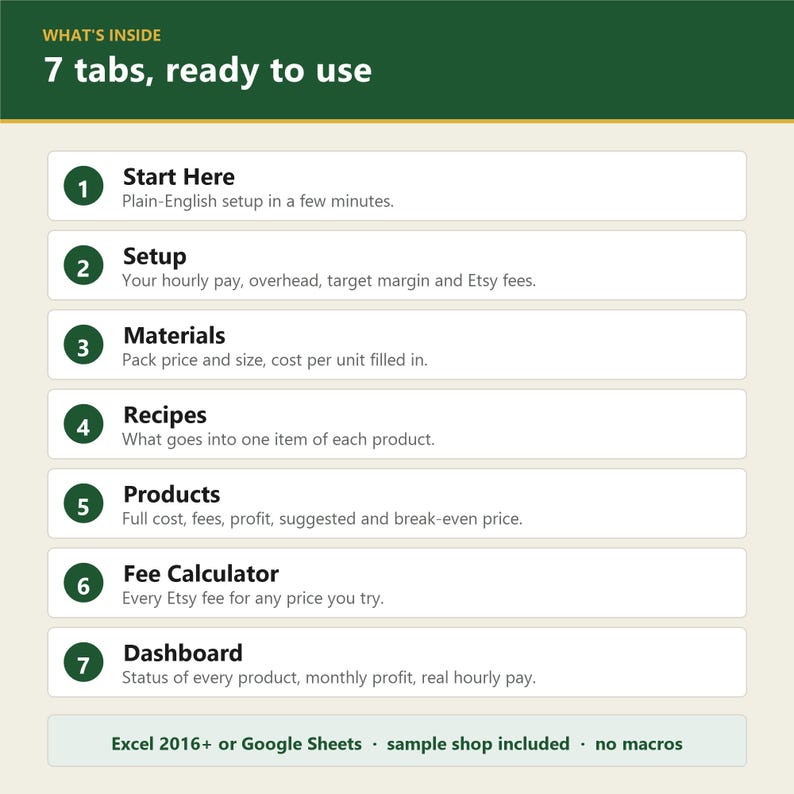Click the WHAT'S INSIDE label
This screenshot has height=794, width=794.
pos(102,35)
